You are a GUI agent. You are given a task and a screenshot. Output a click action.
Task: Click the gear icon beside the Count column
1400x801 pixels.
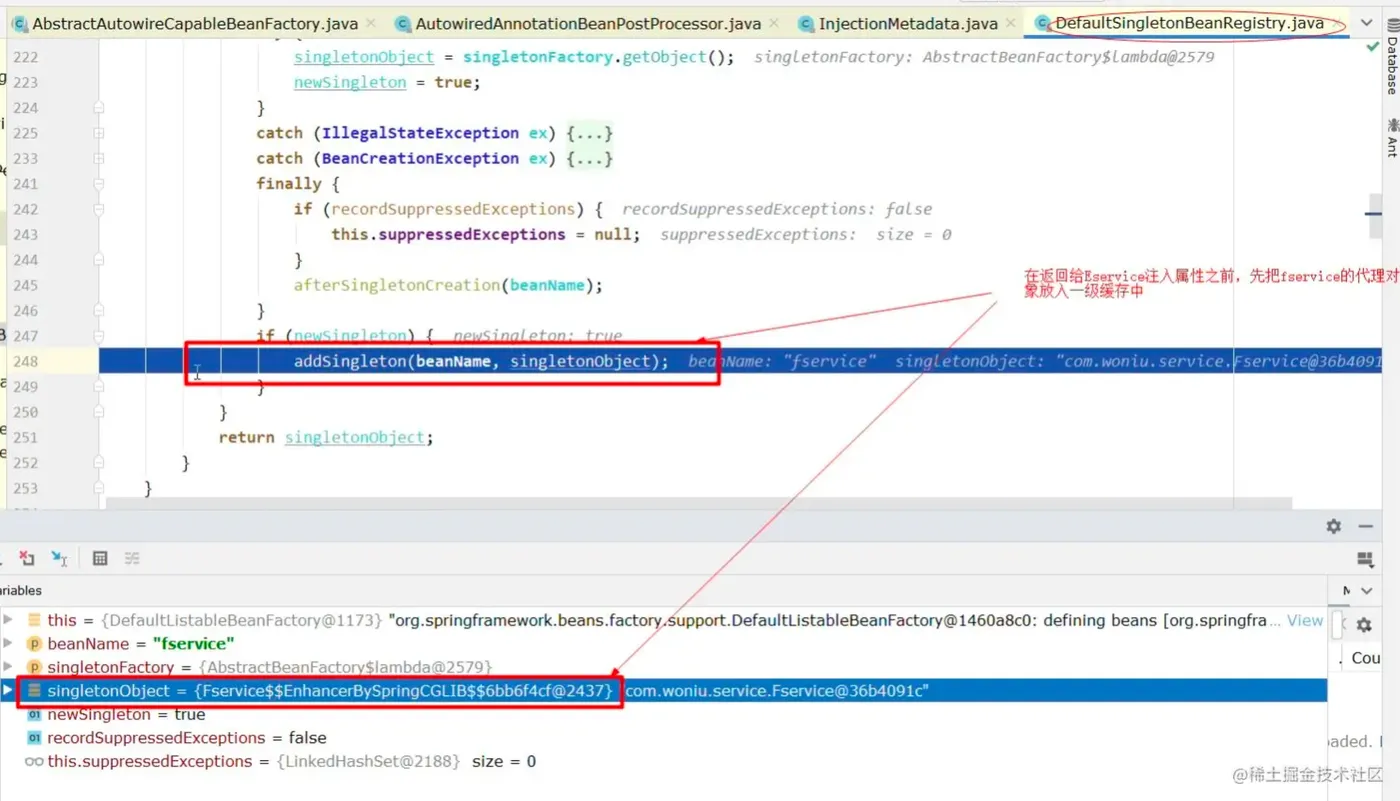[1364, 625]
